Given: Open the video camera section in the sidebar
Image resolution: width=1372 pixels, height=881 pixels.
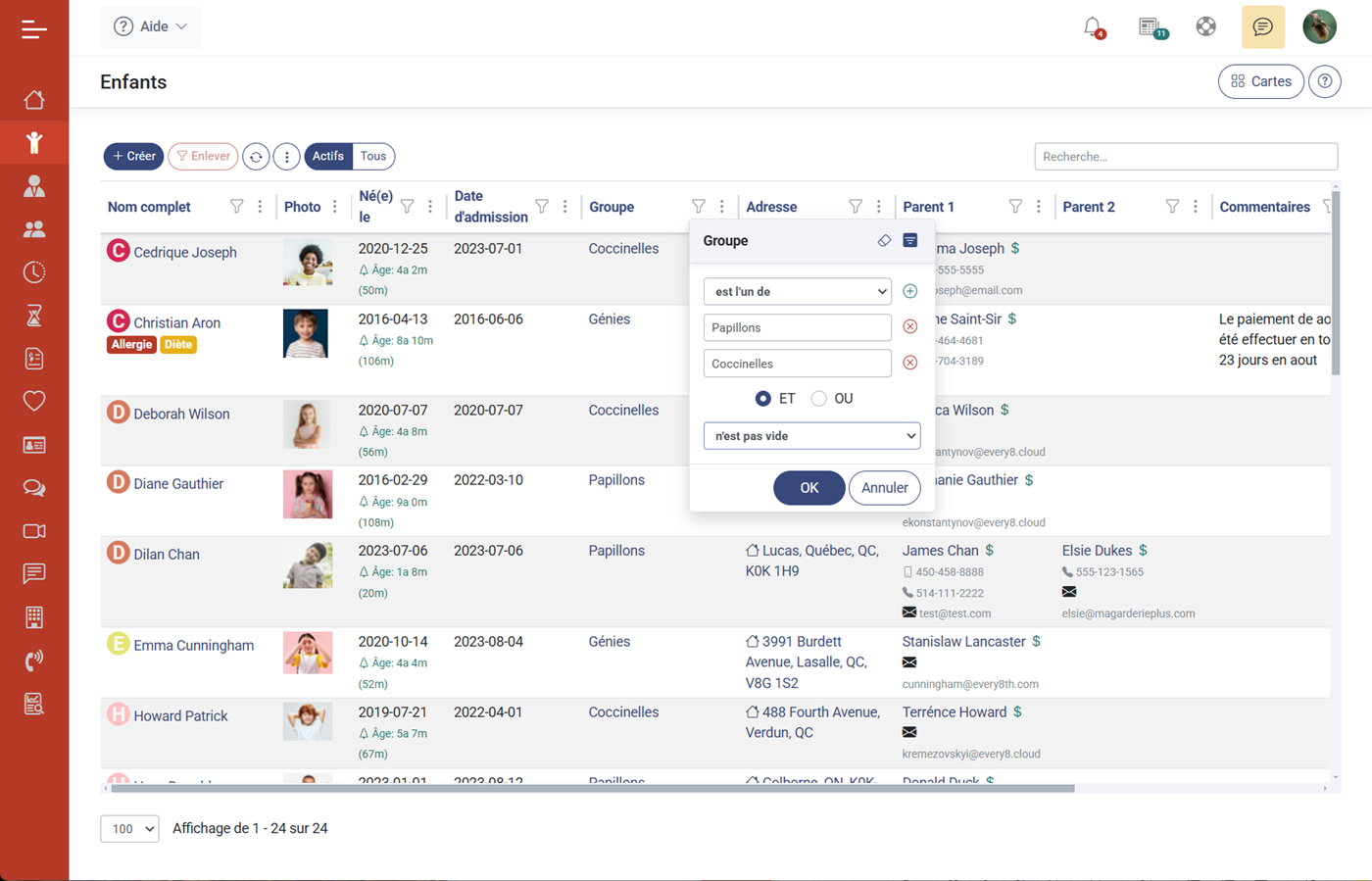Looking at the screenshot, I should click(x=34, y=530).
